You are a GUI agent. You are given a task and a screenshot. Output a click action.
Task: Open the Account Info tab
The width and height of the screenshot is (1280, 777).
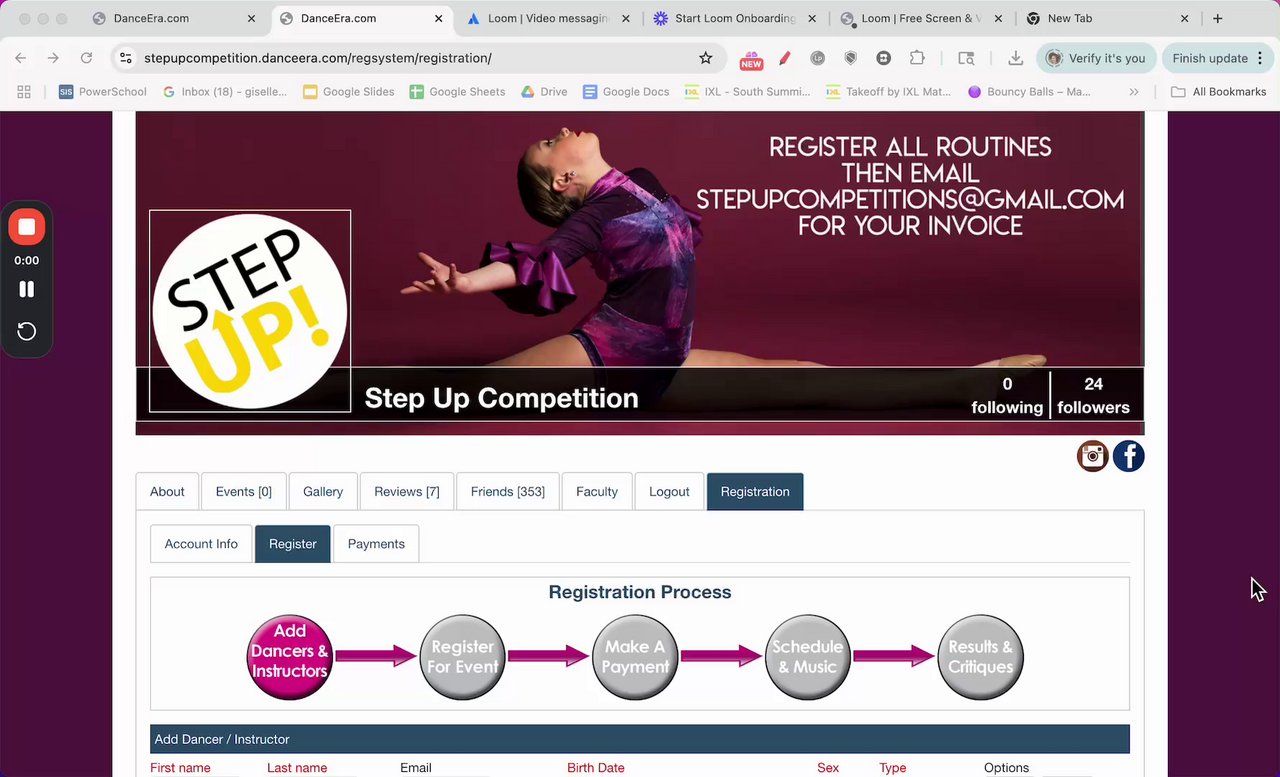[201, 544]
